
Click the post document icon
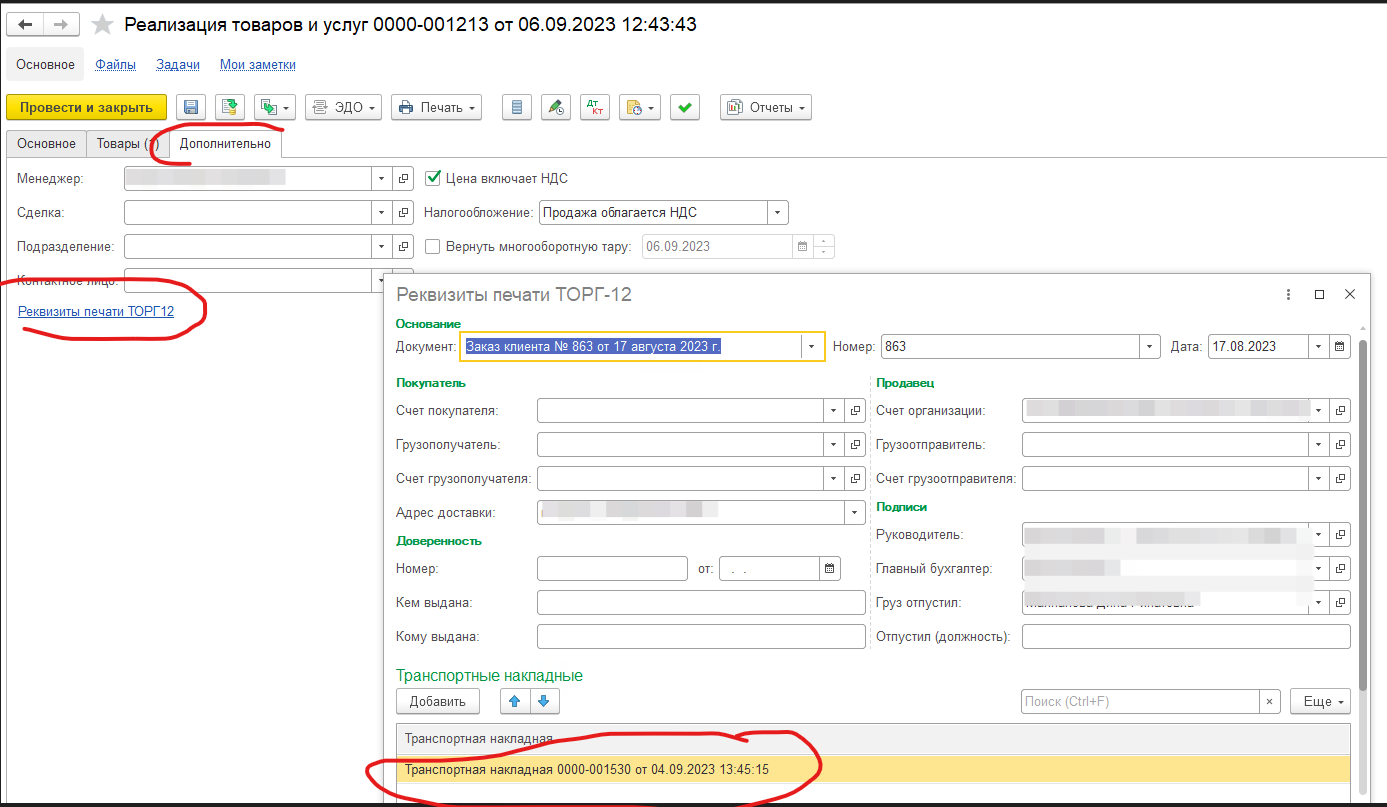[230, 108]
